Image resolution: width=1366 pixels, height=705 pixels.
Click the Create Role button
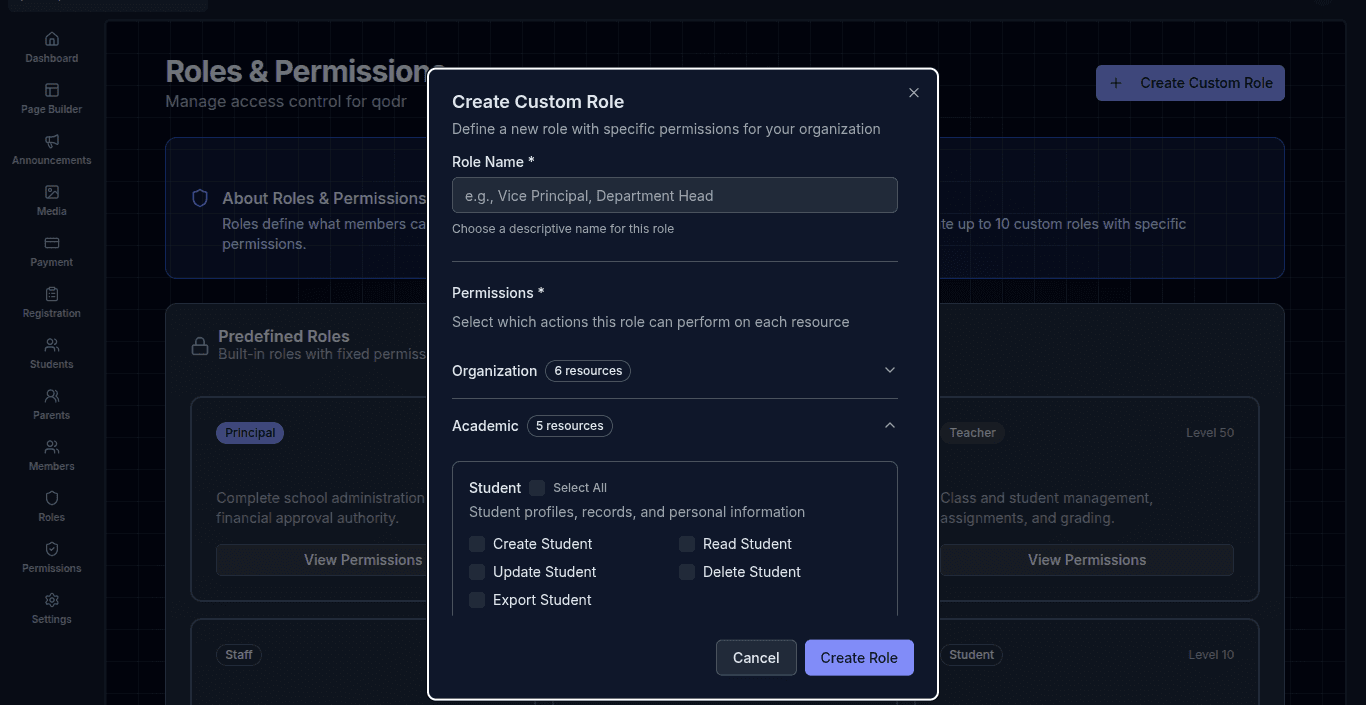point(859,658)
